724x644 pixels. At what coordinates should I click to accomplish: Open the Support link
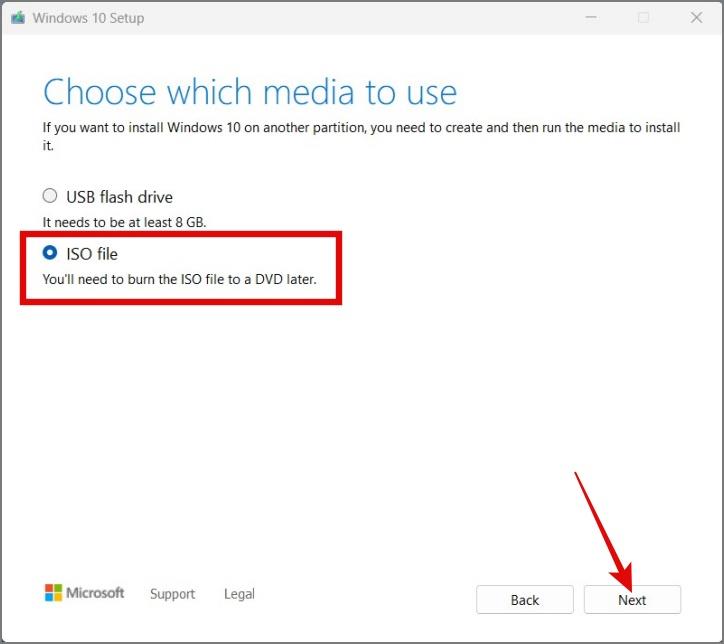click(172, 594)
